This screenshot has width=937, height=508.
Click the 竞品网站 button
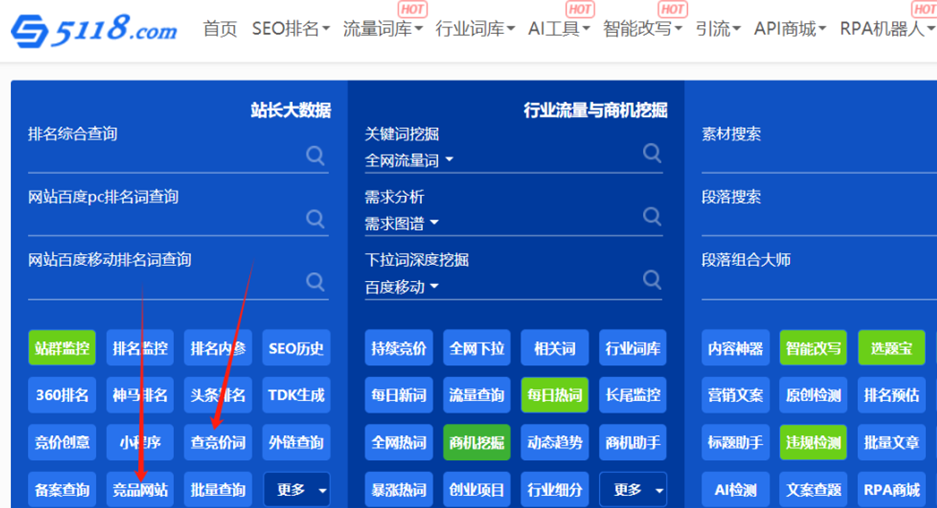coord(140,490)
